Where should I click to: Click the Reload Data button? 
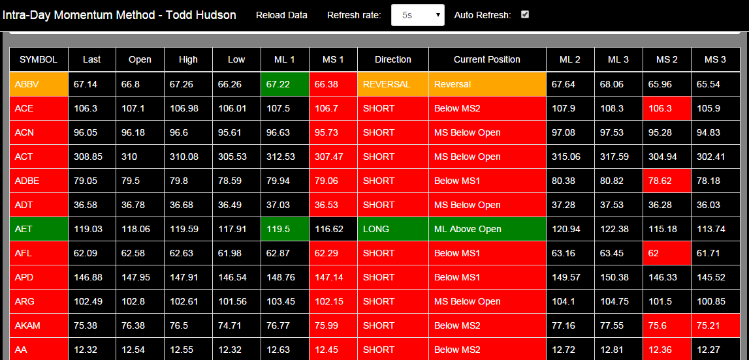click(281, 15)
